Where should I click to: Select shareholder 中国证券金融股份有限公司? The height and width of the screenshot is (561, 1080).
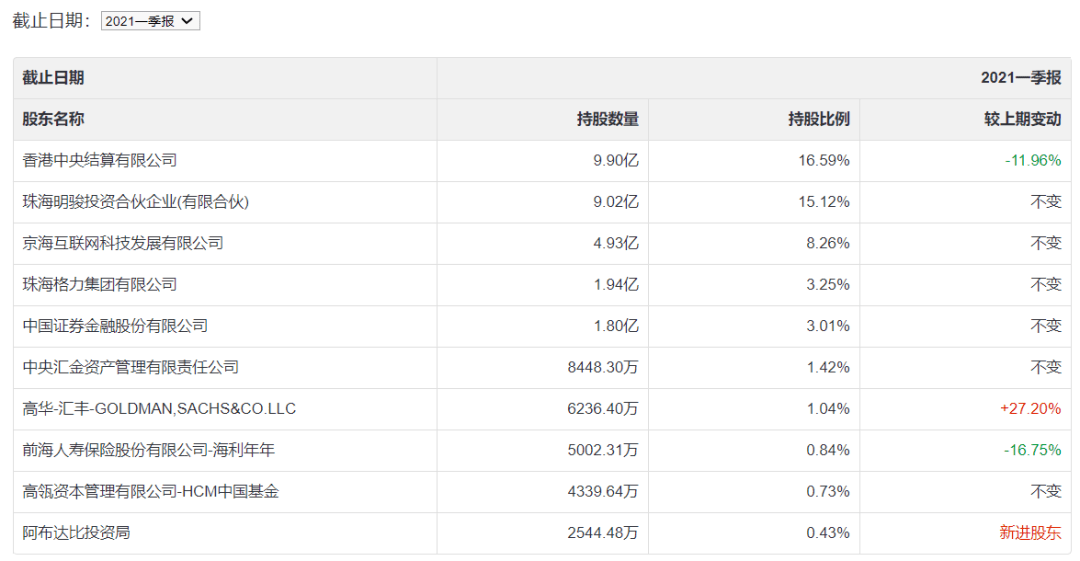[115, 326]
